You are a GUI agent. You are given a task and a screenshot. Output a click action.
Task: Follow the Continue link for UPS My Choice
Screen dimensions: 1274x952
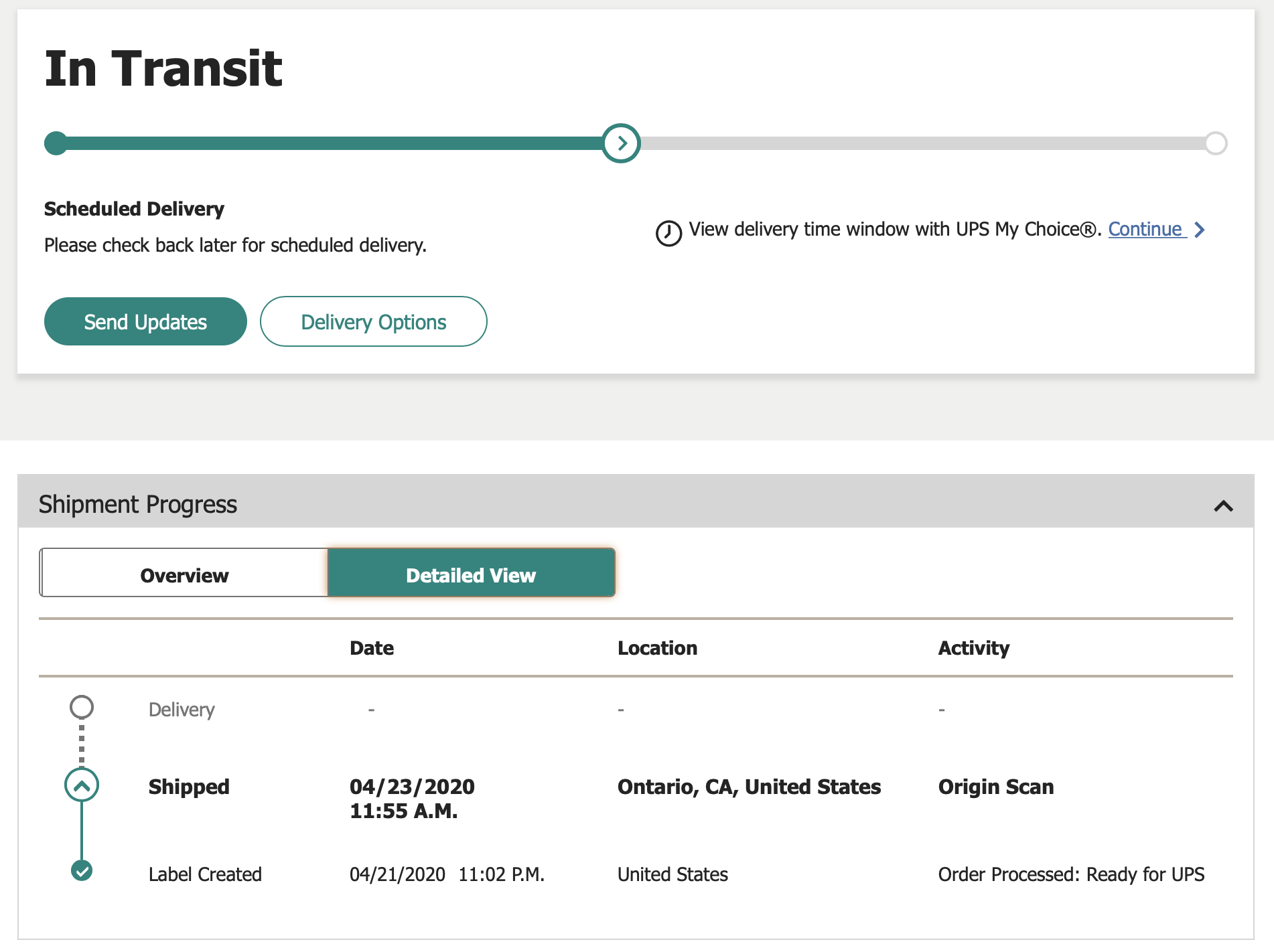click(1145, 230)
